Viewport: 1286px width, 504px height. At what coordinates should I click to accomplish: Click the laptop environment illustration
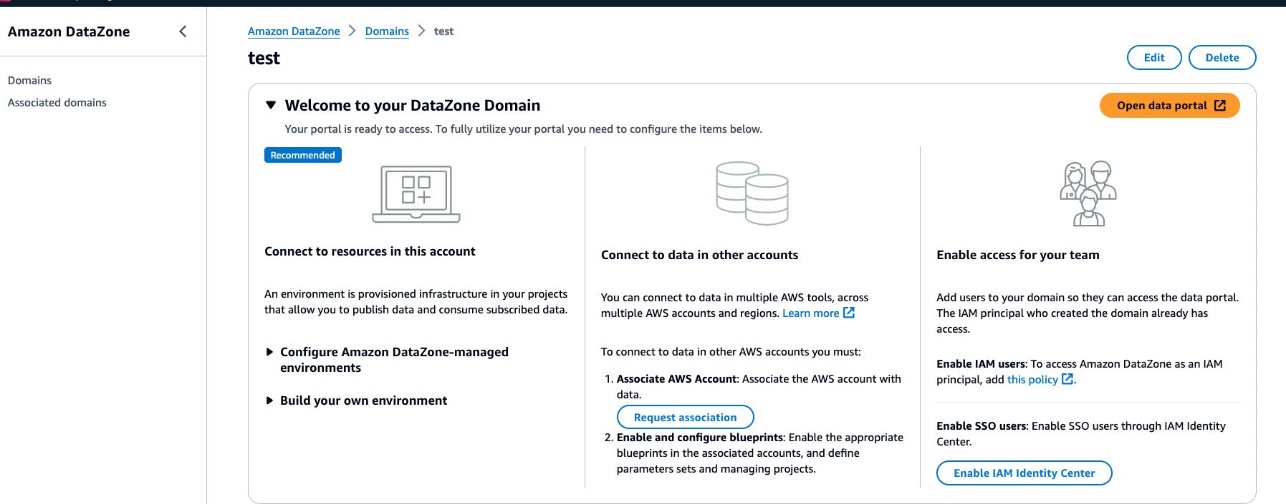pyautogui.click(x=416, y=195)
